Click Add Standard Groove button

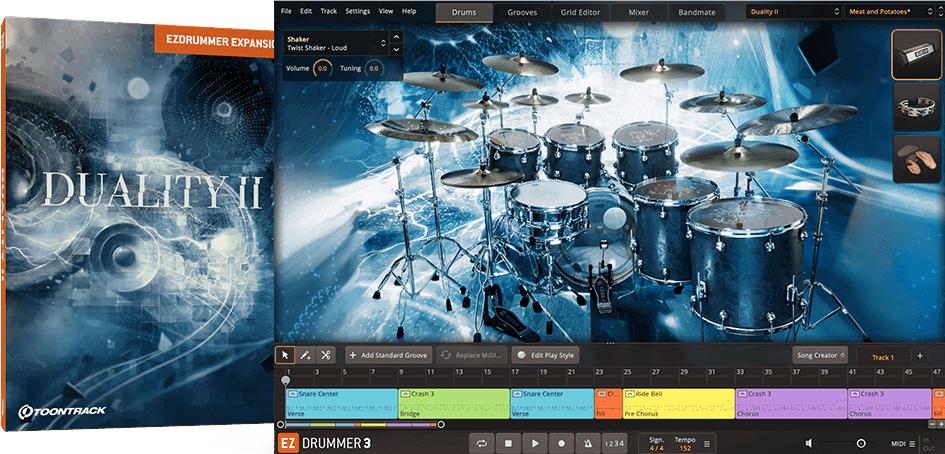coord(388,355)
